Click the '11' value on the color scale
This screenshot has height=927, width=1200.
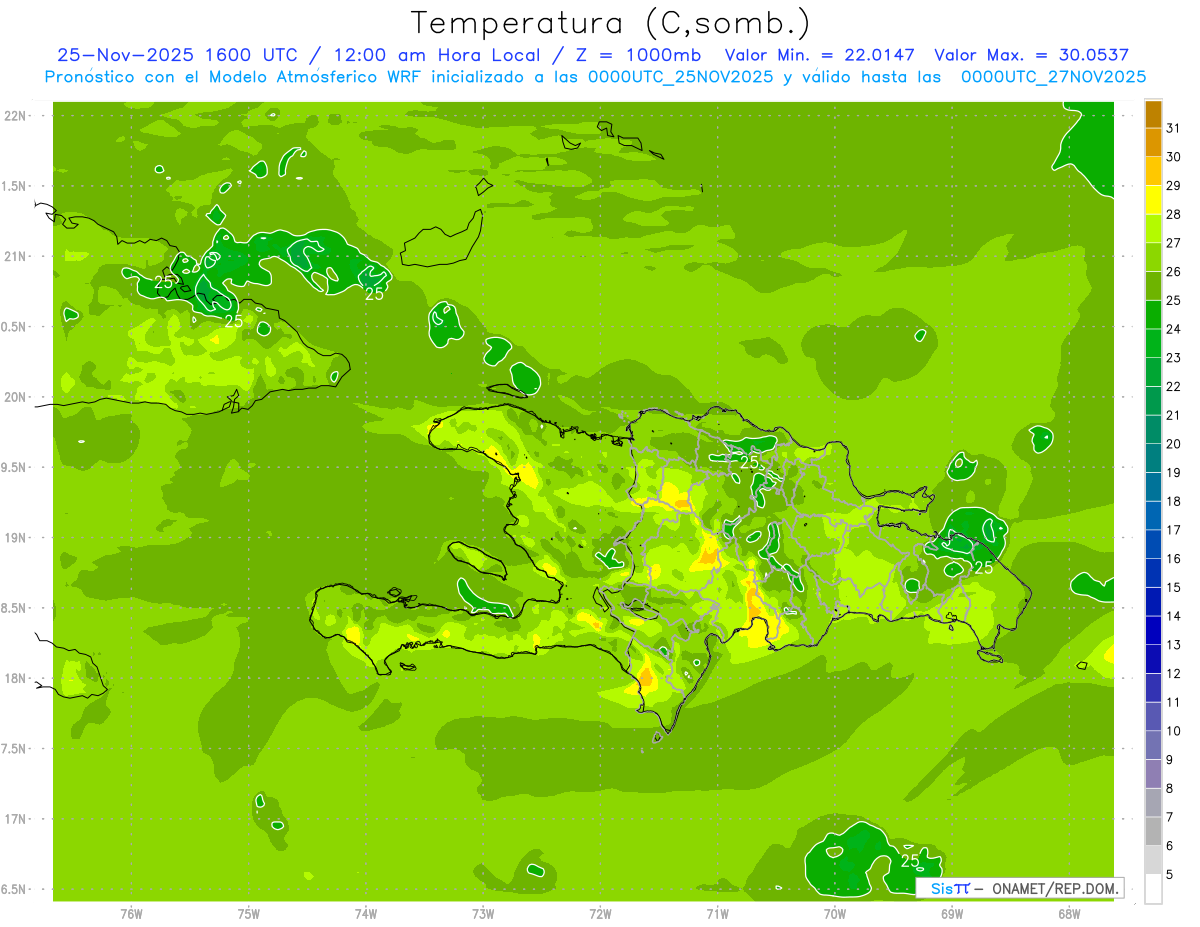pos(1174,703)
